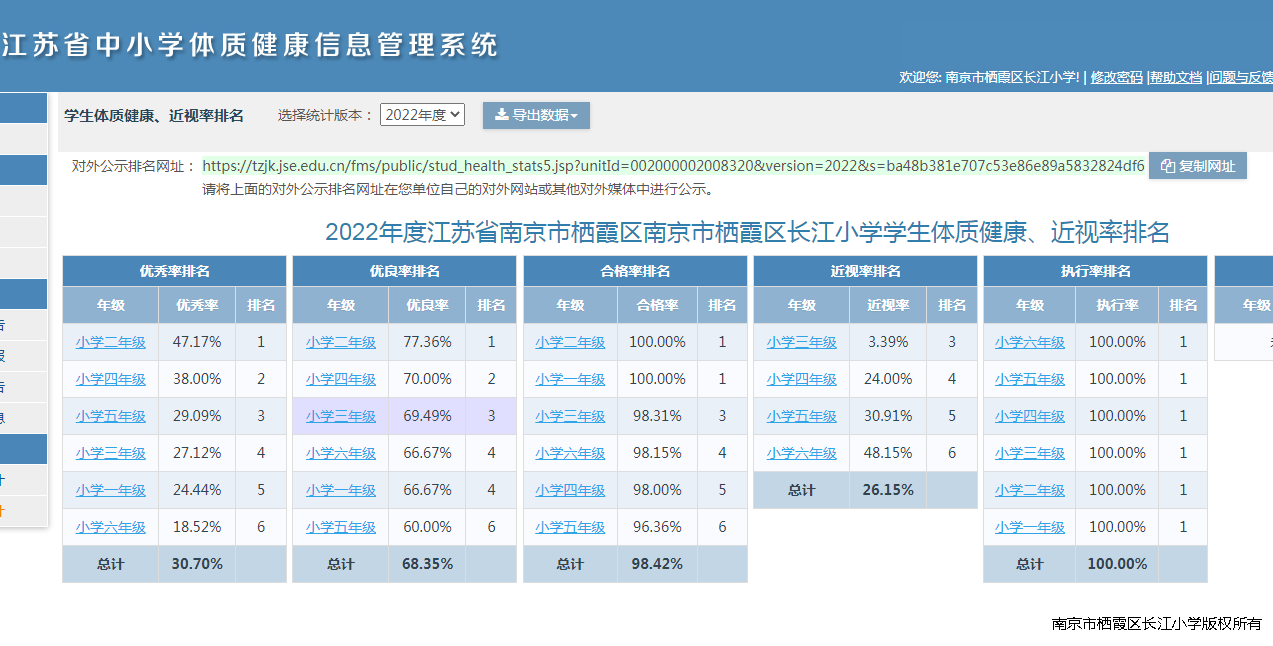Image resolution: width=1273 pixels, height=646 pixels.
Task: Open 小学三年级 in the 执行率排名 table
Action: tap(1030, 453)
